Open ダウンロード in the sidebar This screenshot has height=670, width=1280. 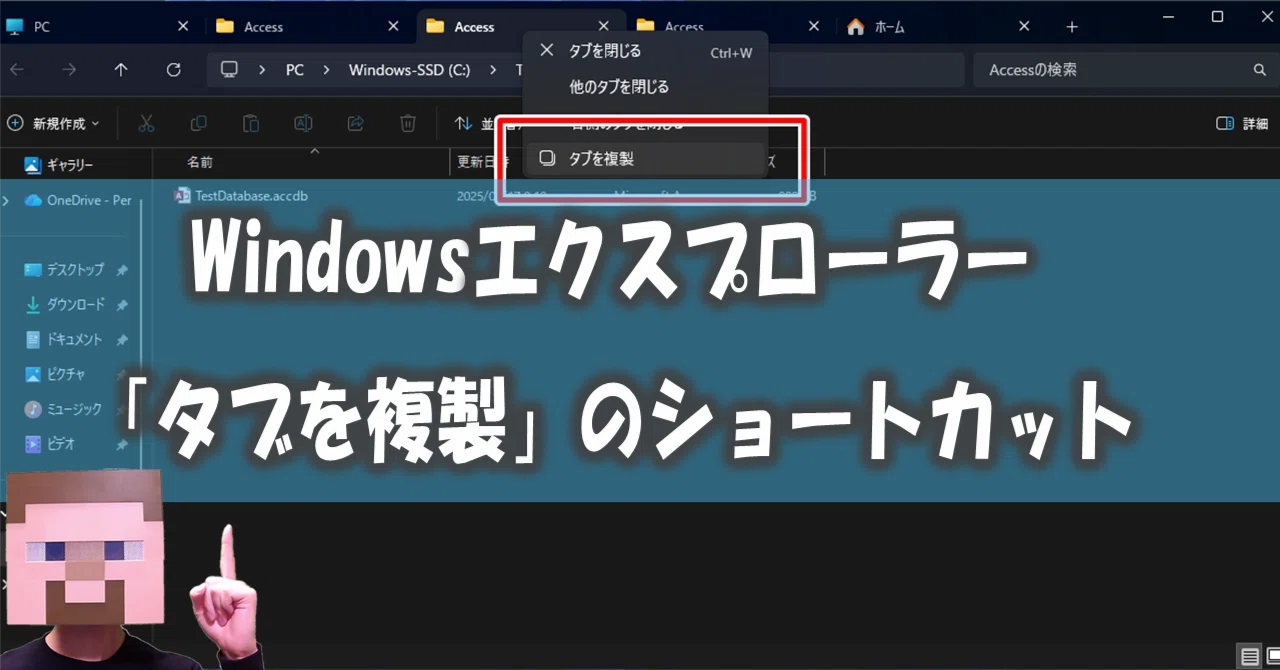click(x=65, y=305)
